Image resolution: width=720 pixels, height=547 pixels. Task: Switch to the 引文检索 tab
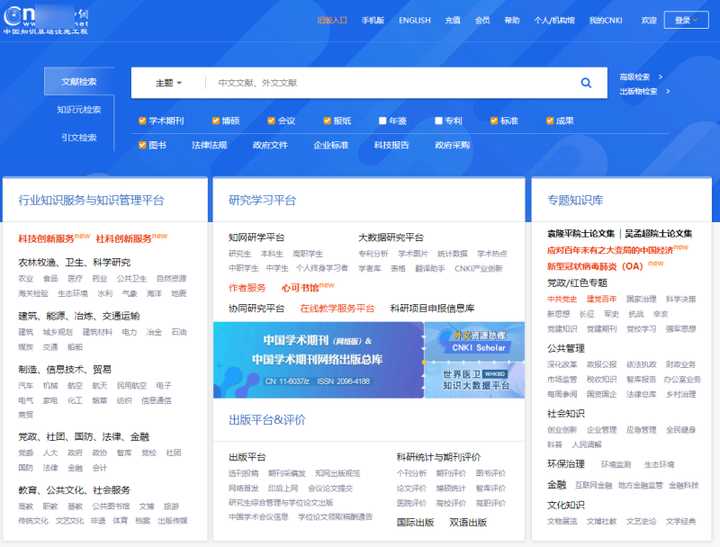(x=78, y=138)
